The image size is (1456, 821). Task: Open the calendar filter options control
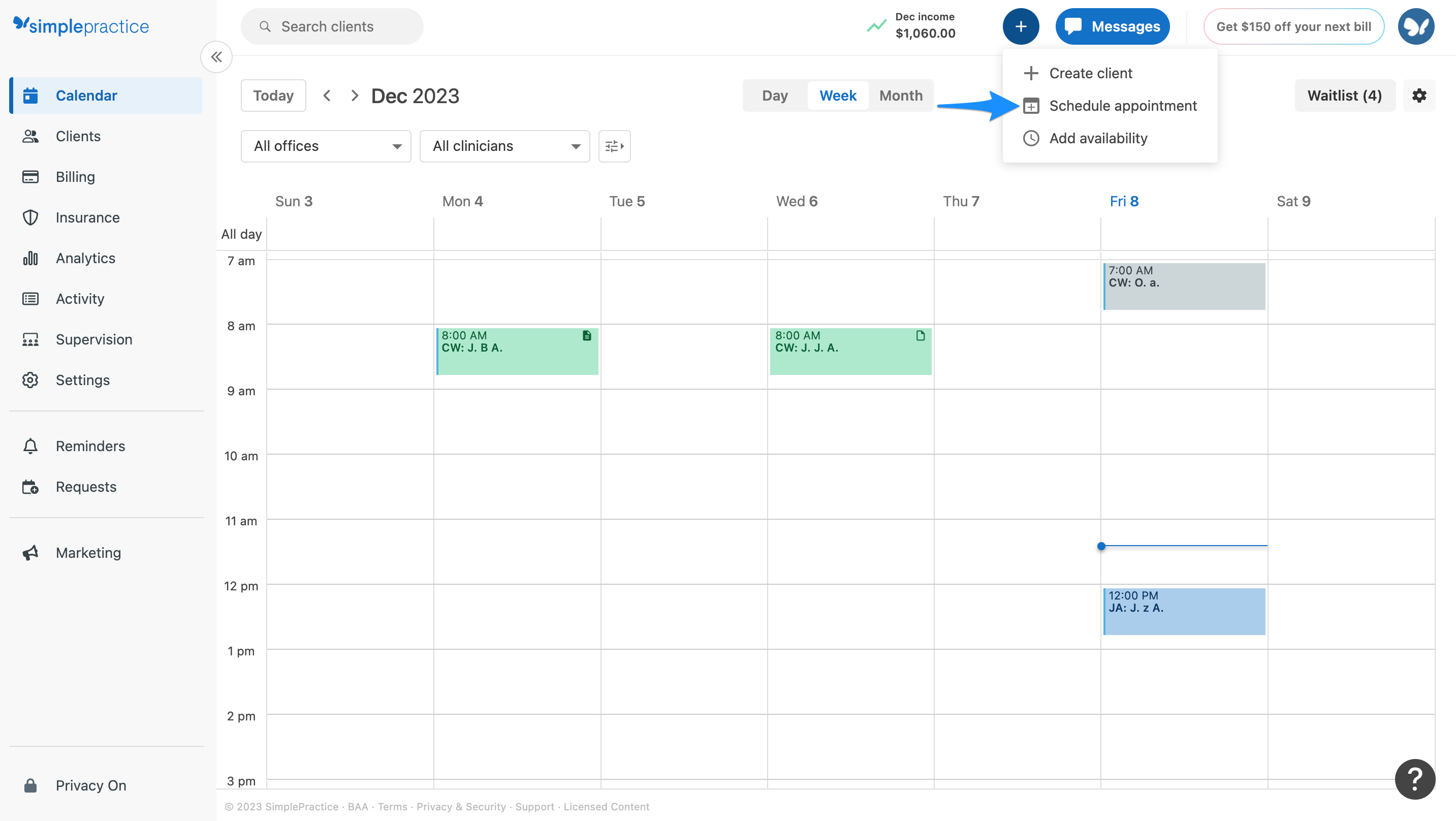(x=614, y=146)
